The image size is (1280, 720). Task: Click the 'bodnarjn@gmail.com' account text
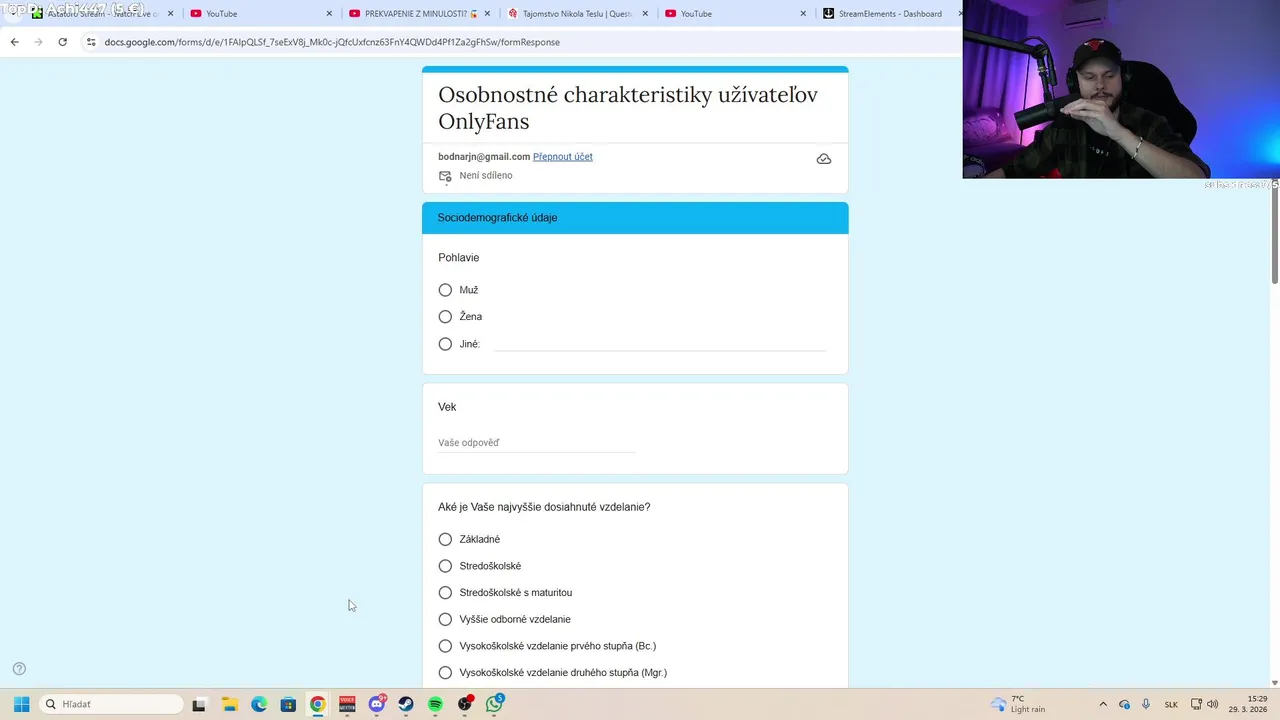pyautogui.click(x=484, y=157)
